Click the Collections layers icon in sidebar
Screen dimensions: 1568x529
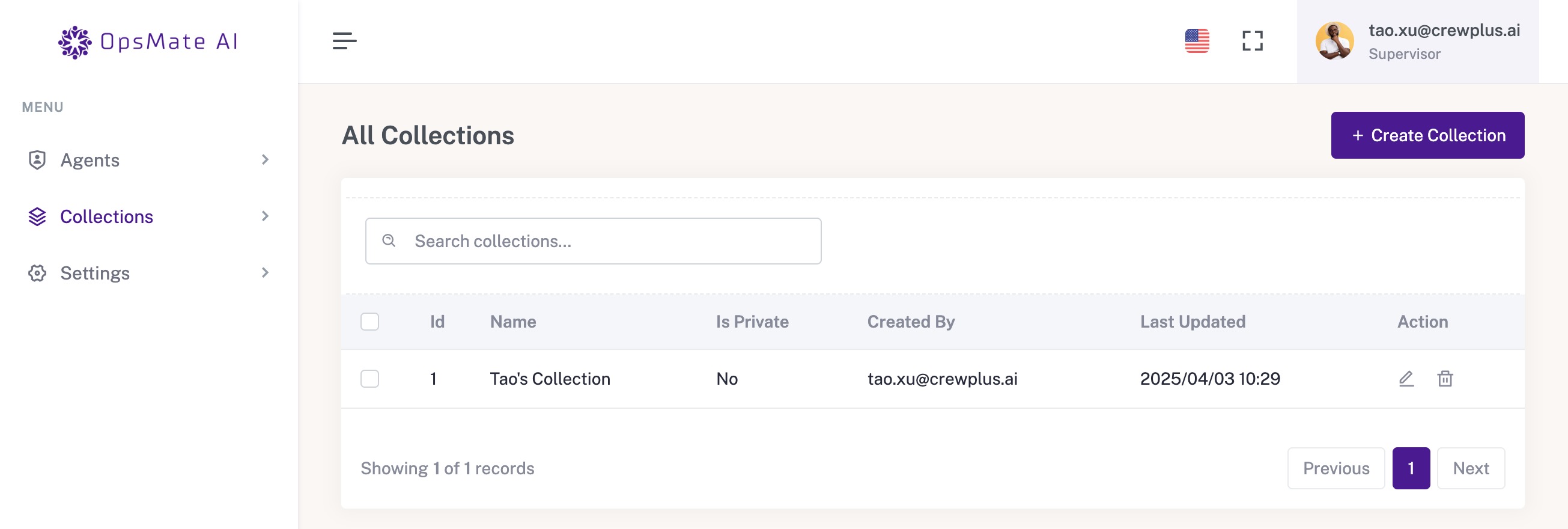click(37, 217)
